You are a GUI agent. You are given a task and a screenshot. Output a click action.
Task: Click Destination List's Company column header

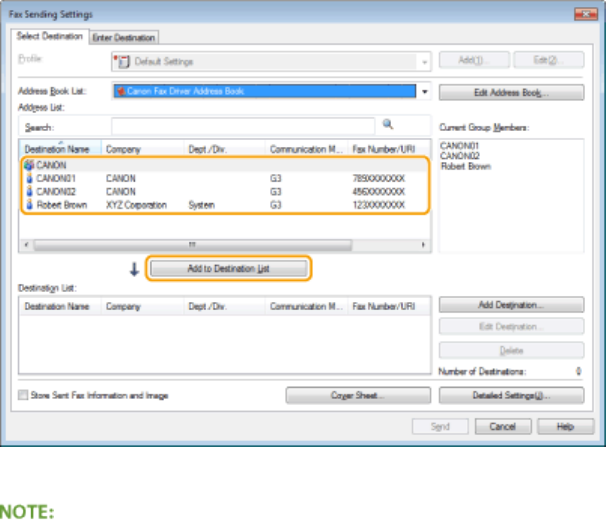(x=143, y=306)
